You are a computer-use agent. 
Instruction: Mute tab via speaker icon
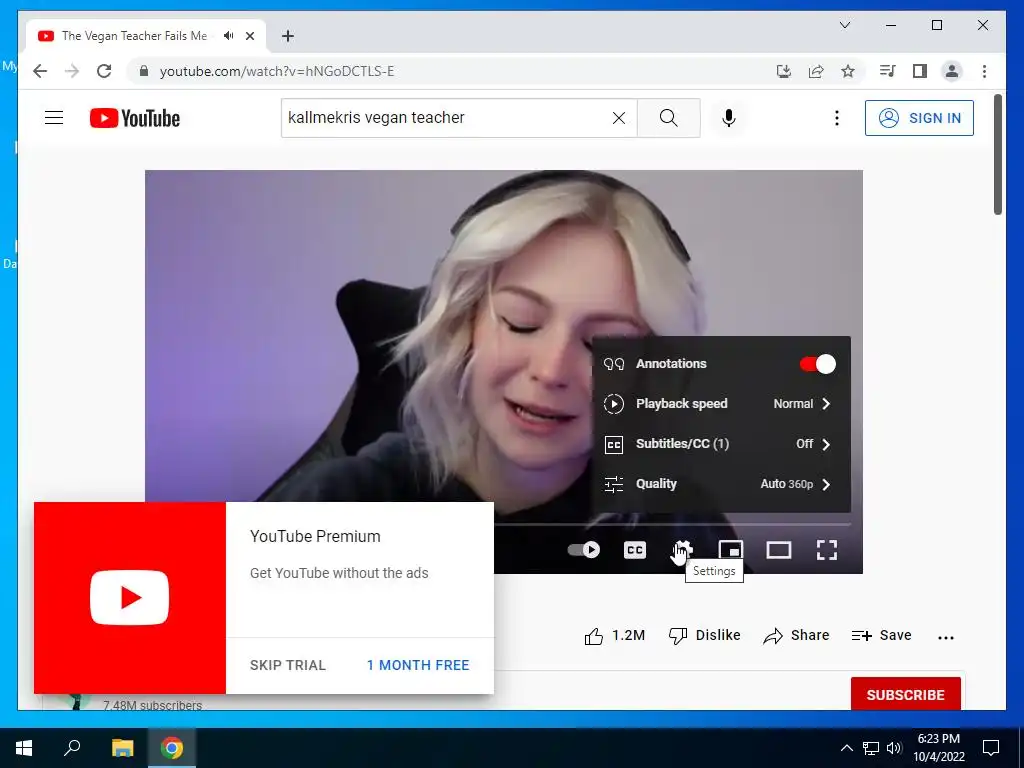pyautogui.click(x=229, y=36)
